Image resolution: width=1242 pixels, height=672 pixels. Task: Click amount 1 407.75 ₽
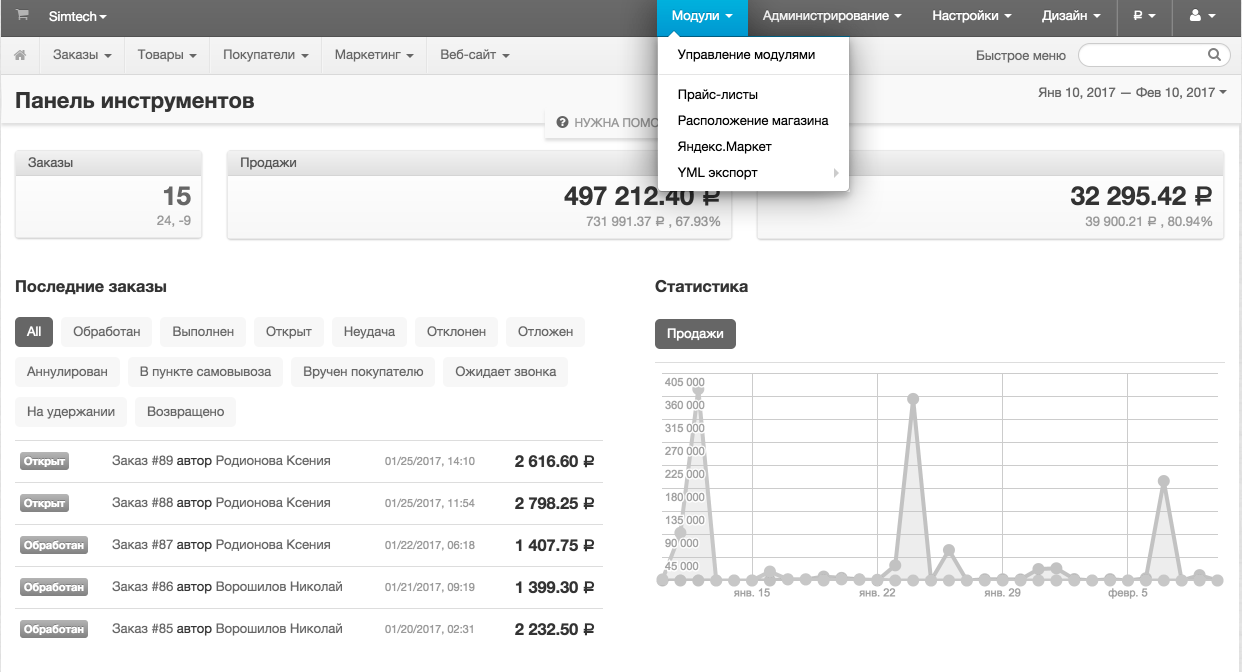[554, 546]
